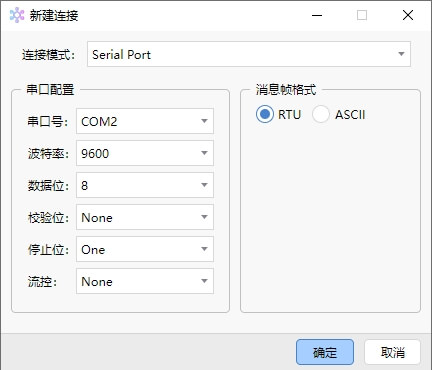Expand the 波特率 9600 dropdown arrow
Image resolution: width=432 pixels, height=370 pixels.
204,153
